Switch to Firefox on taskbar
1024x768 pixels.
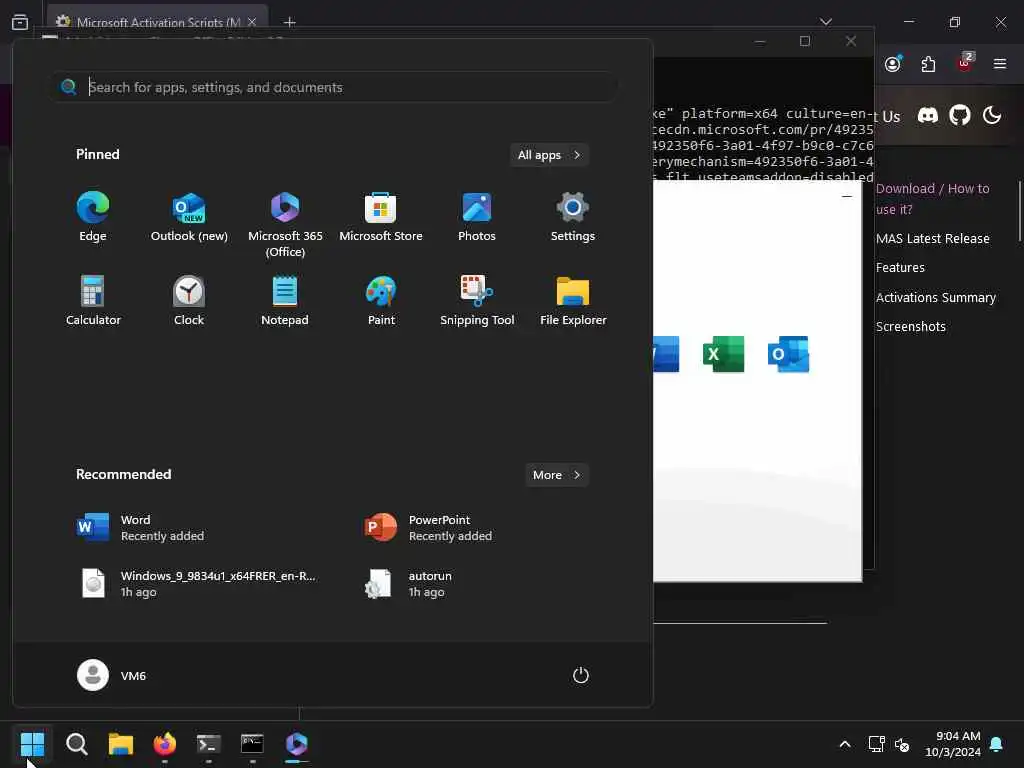165,744
